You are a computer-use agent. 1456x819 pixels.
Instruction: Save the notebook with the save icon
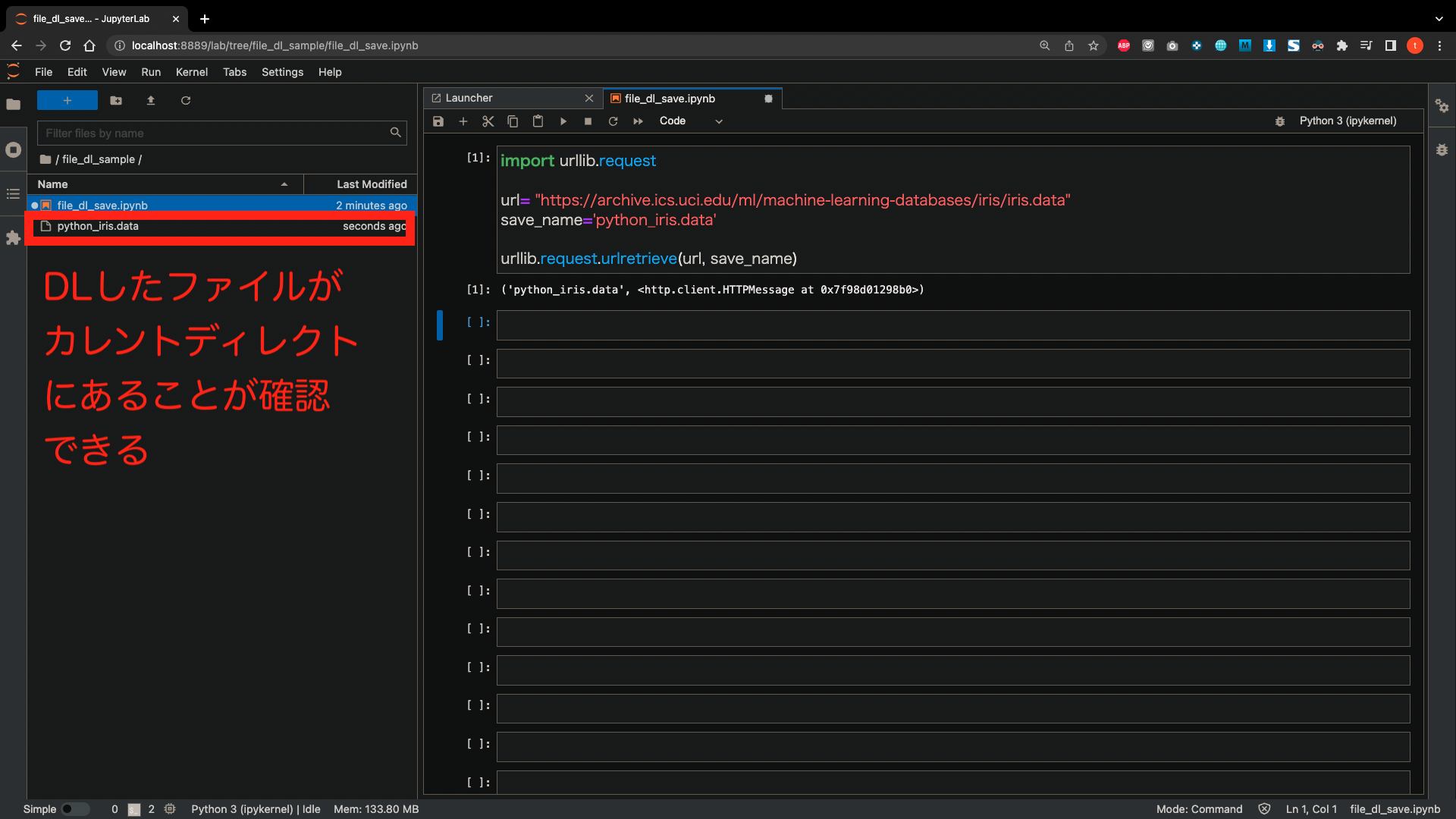click(x=438, y=121)
